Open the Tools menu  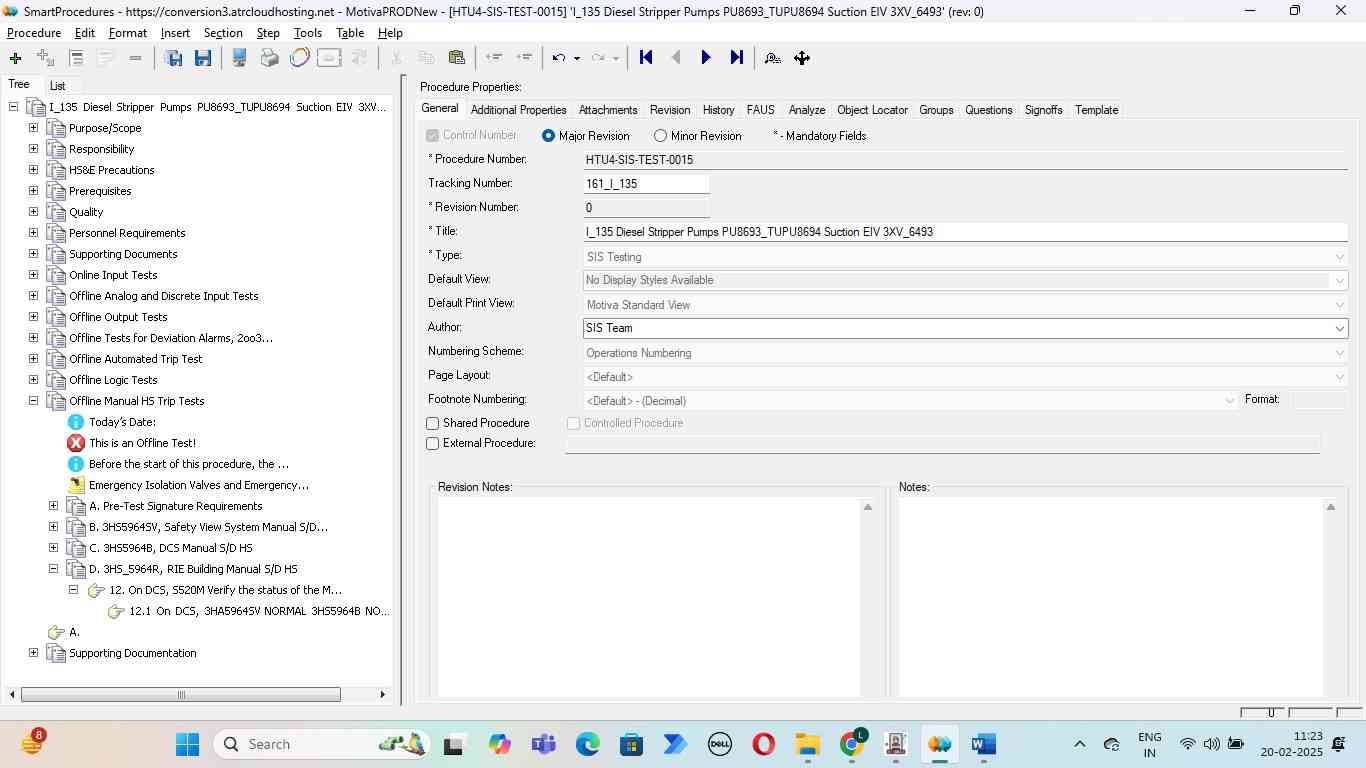click(307, 33)
